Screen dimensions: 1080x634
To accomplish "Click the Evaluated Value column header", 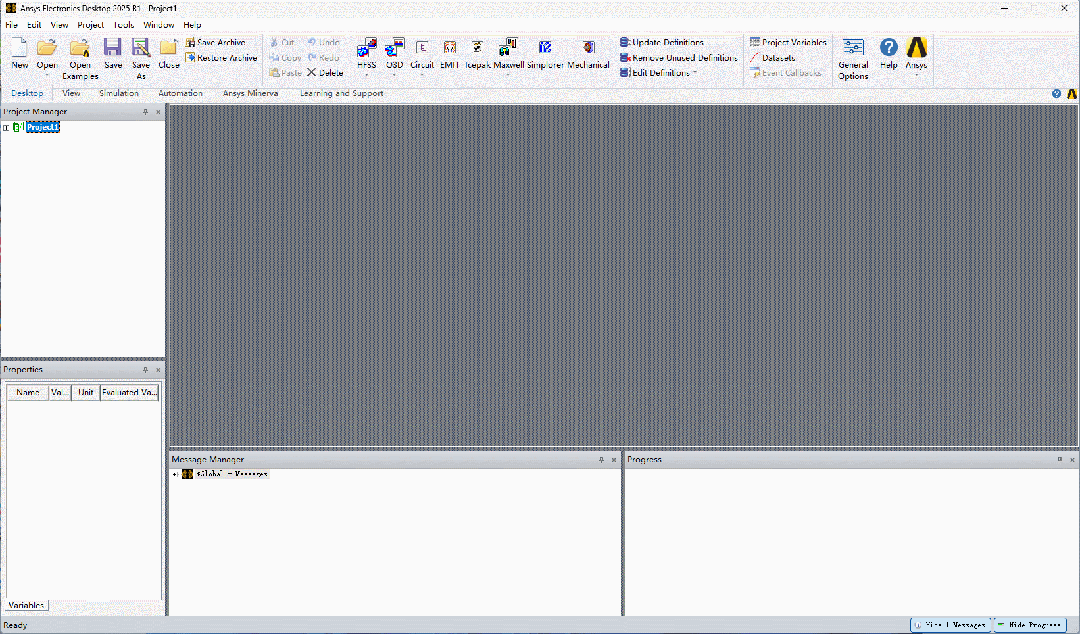I will pyautogui.click(x=129, y=392).
